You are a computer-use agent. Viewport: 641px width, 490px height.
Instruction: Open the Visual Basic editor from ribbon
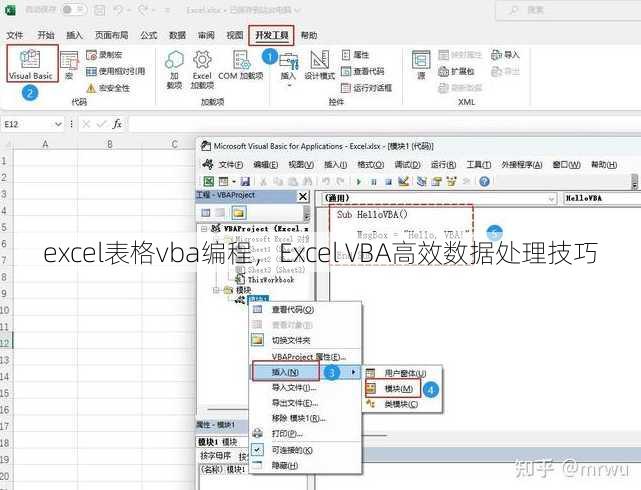[x=31, y=64]
